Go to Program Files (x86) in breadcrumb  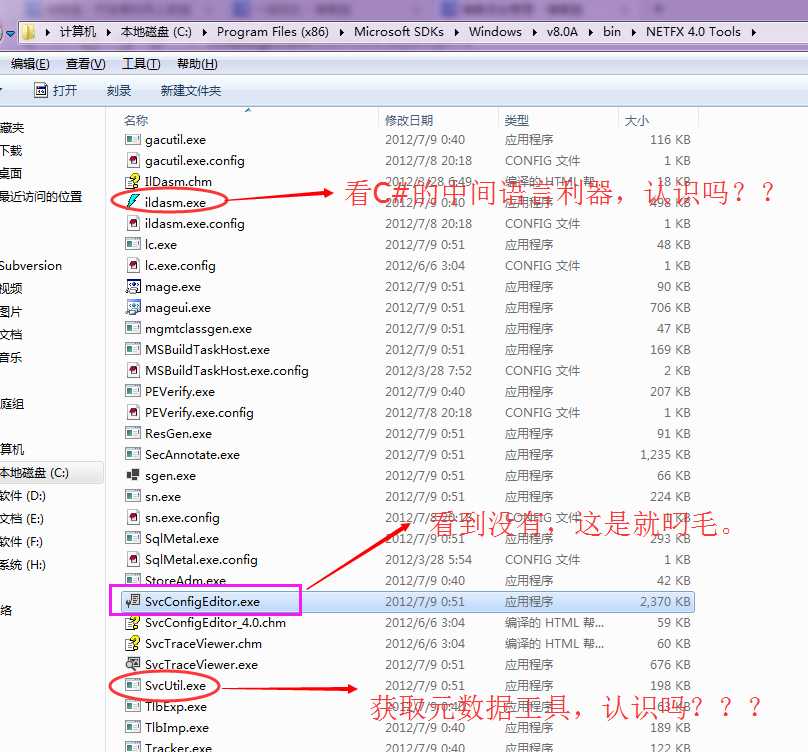pos(273,32)
